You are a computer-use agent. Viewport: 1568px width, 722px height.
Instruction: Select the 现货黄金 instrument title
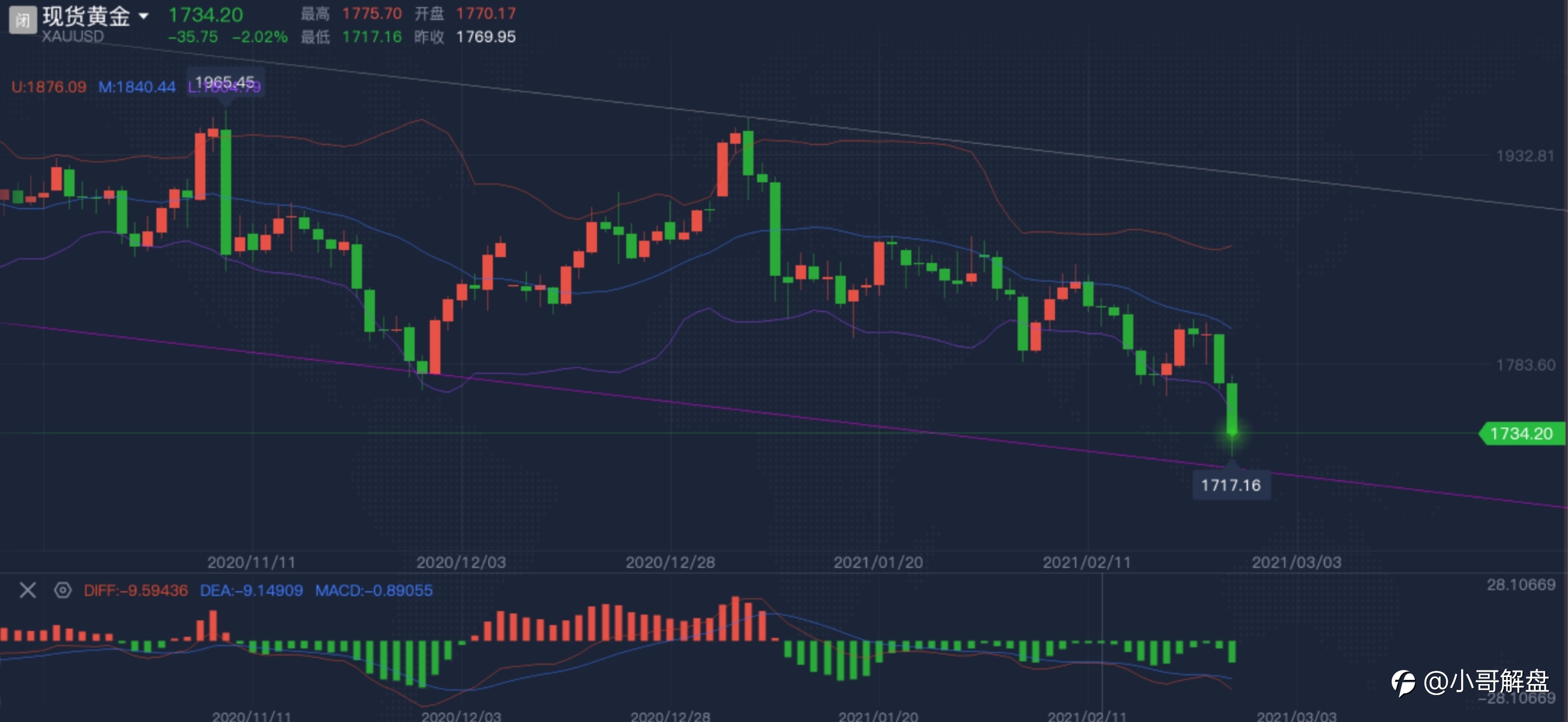pyautogui.click(x=86, y=15)
